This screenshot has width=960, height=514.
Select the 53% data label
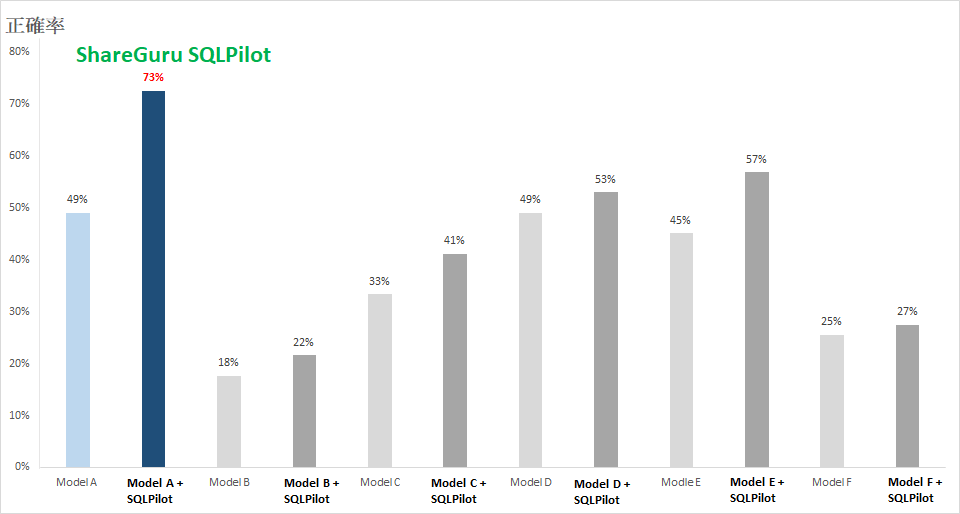click(x=606, y=179)
